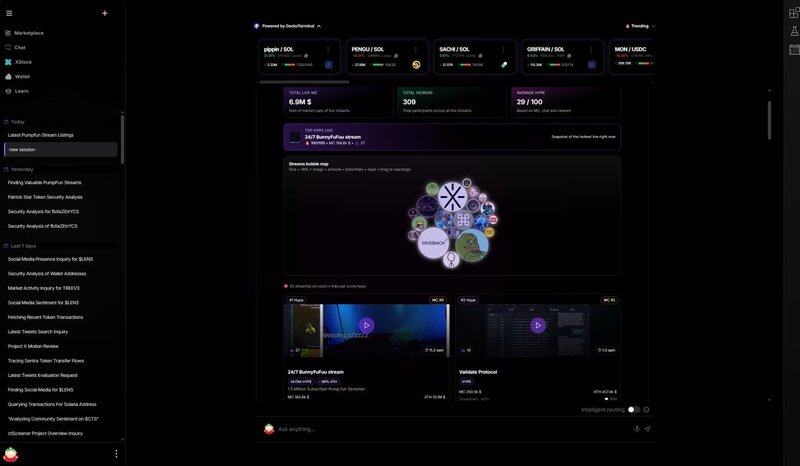Click the user avatar at the bottom left
Screen dimensions: 800x466
click(x=11, y=453)
